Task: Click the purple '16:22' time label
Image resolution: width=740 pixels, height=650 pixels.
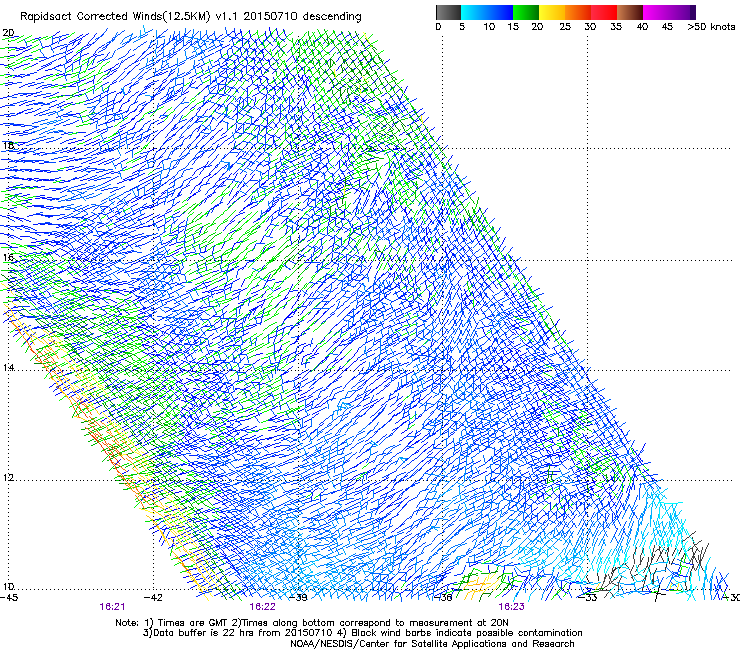Action: click(x=262, y=607)
